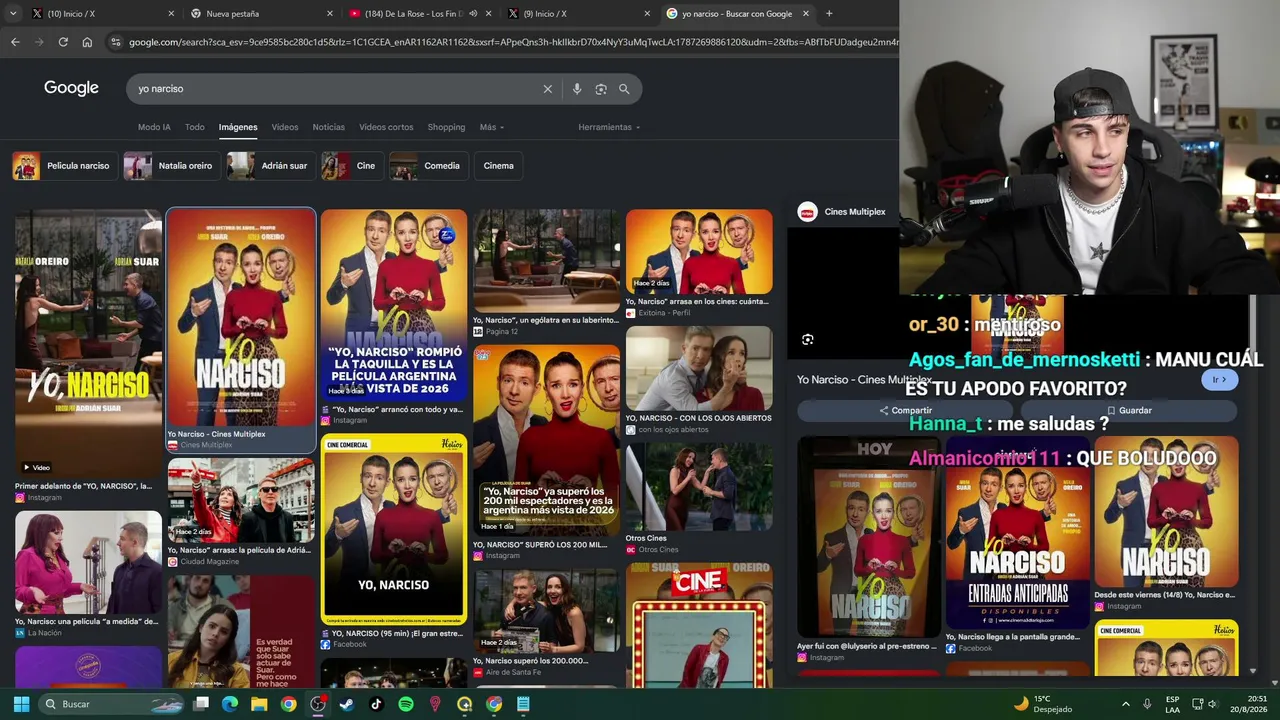Open the Modo IA search tab
Viewport: 1280px width, 720px height.
[154, 127]
